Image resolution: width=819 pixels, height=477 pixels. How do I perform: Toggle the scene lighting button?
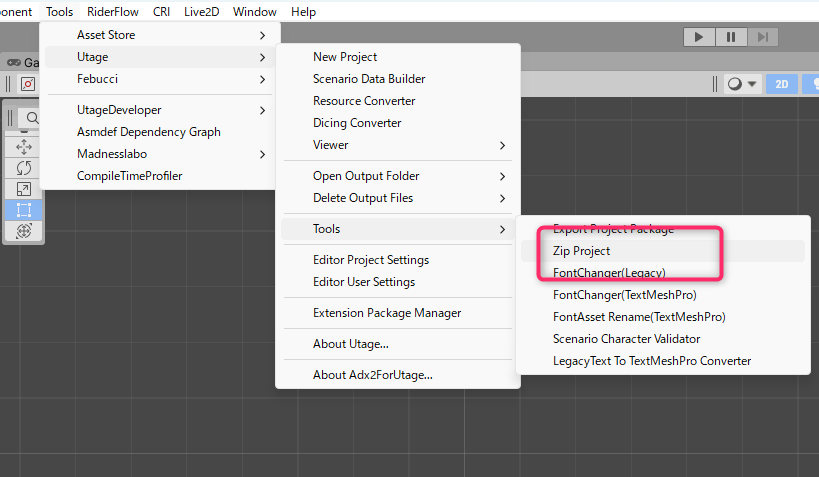coord(810,84)
